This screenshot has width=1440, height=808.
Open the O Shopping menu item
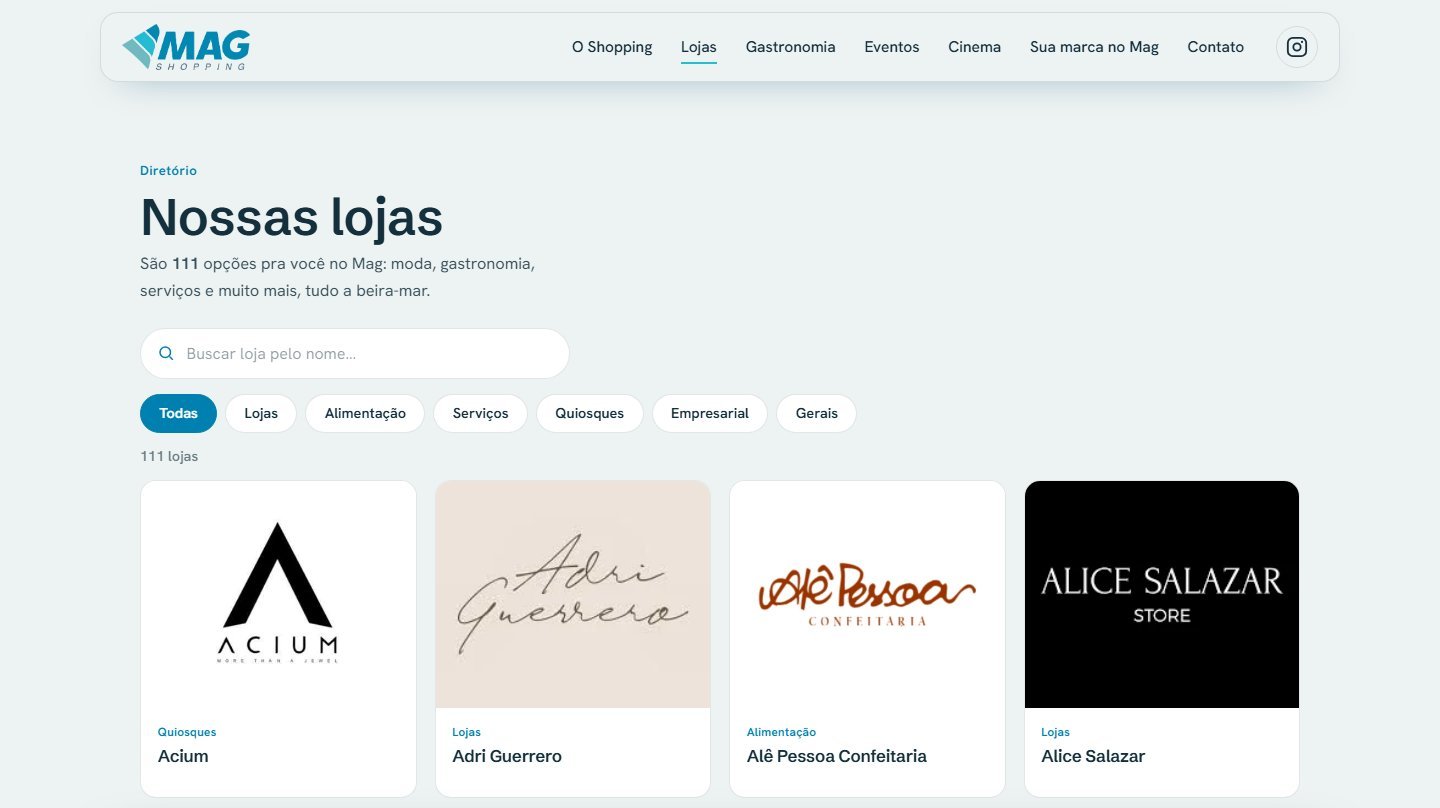coord(612,47)
